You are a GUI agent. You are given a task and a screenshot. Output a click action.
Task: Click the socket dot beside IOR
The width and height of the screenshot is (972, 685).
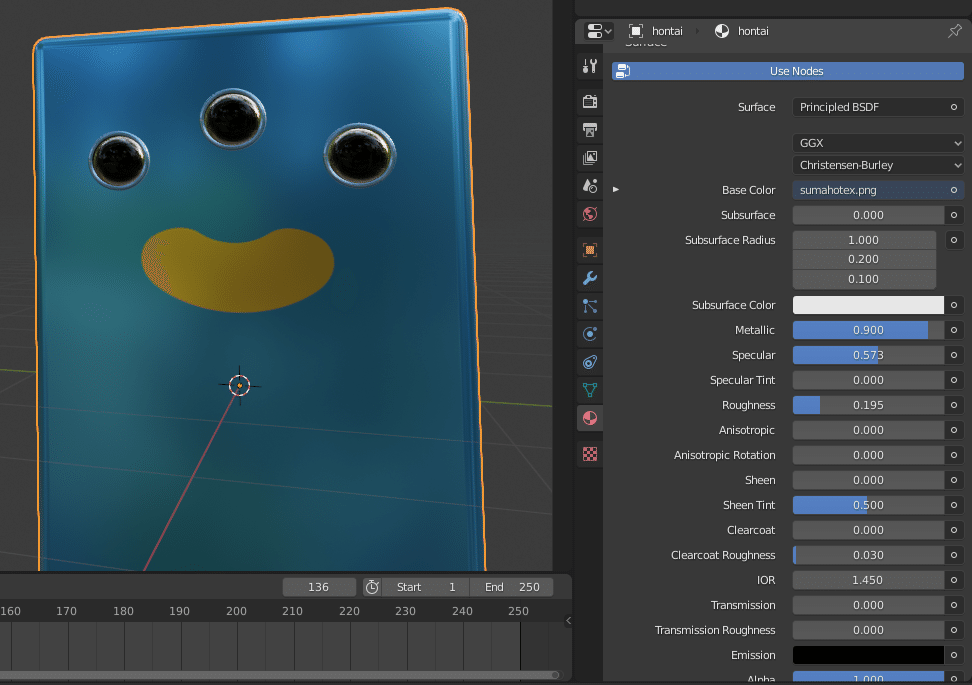954,580
